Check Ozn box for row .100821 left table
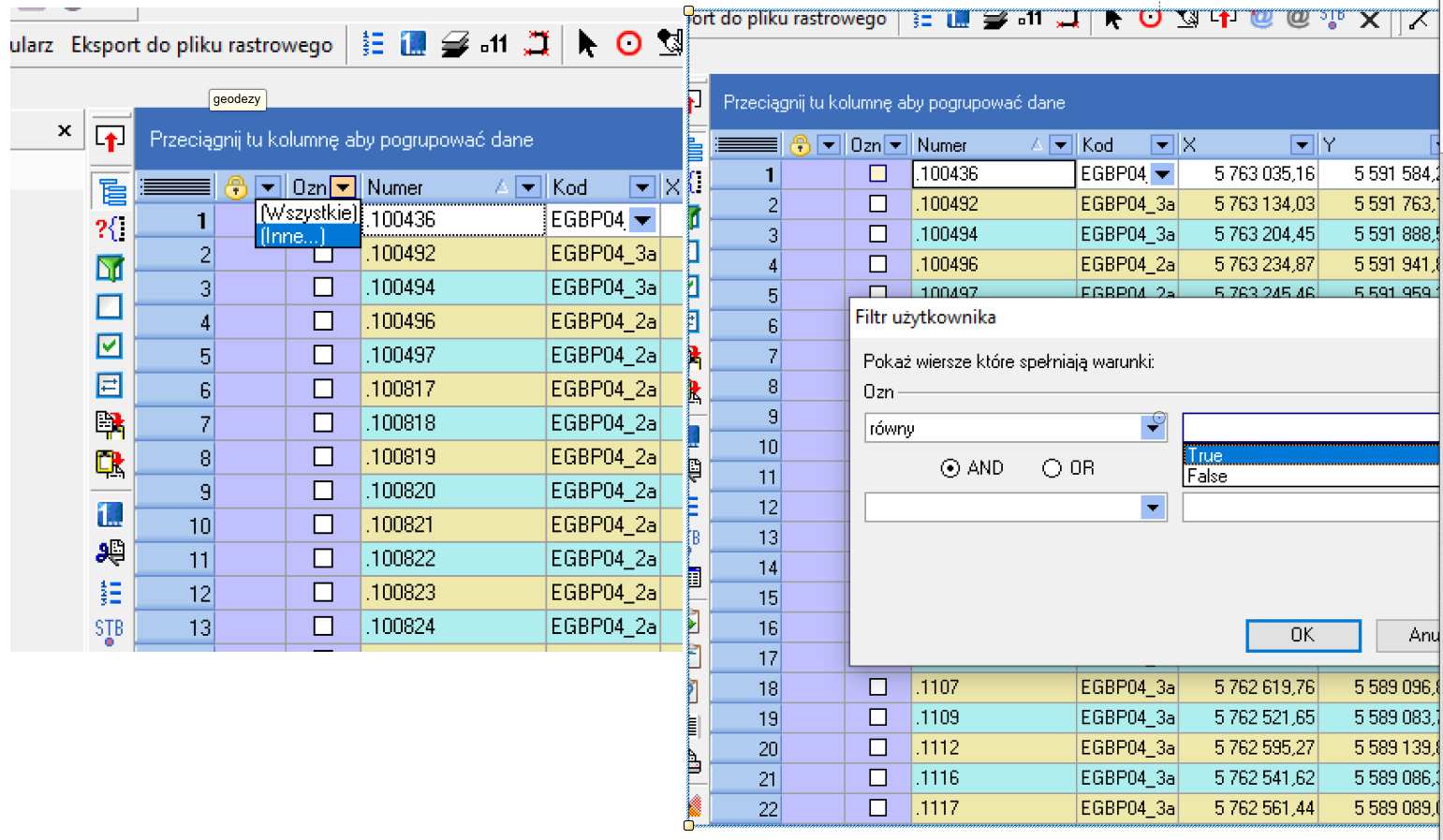This screenshot has width=1443, height=840. (323, 524)
